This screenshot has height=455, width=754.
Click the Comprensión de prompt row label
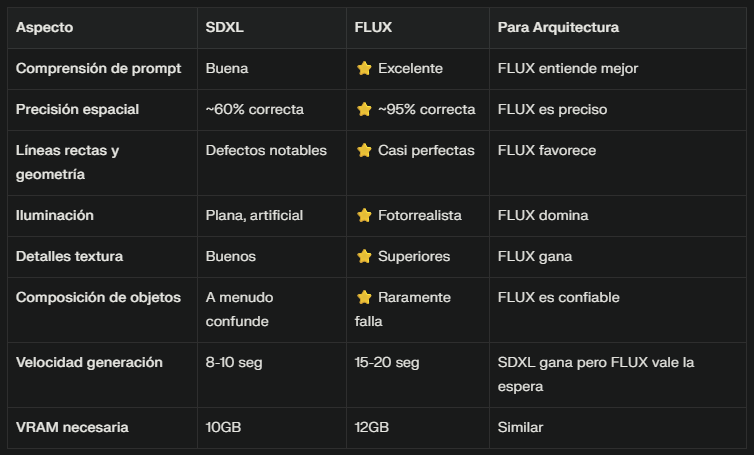click(x=99, y=69)
